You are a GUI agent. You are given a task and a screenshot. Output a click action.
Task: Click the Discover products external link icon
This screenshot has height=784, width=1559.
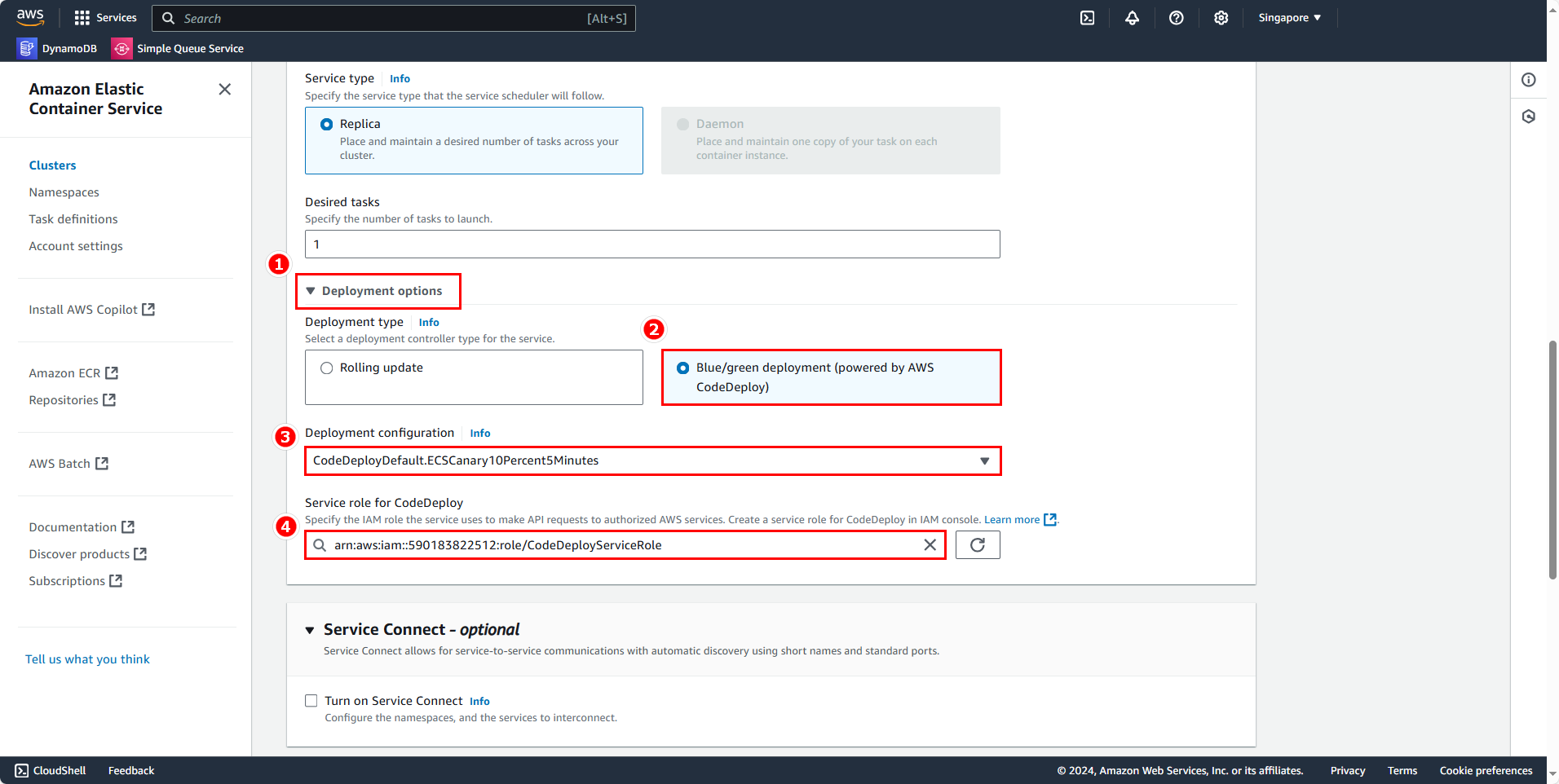click(140, 554)
